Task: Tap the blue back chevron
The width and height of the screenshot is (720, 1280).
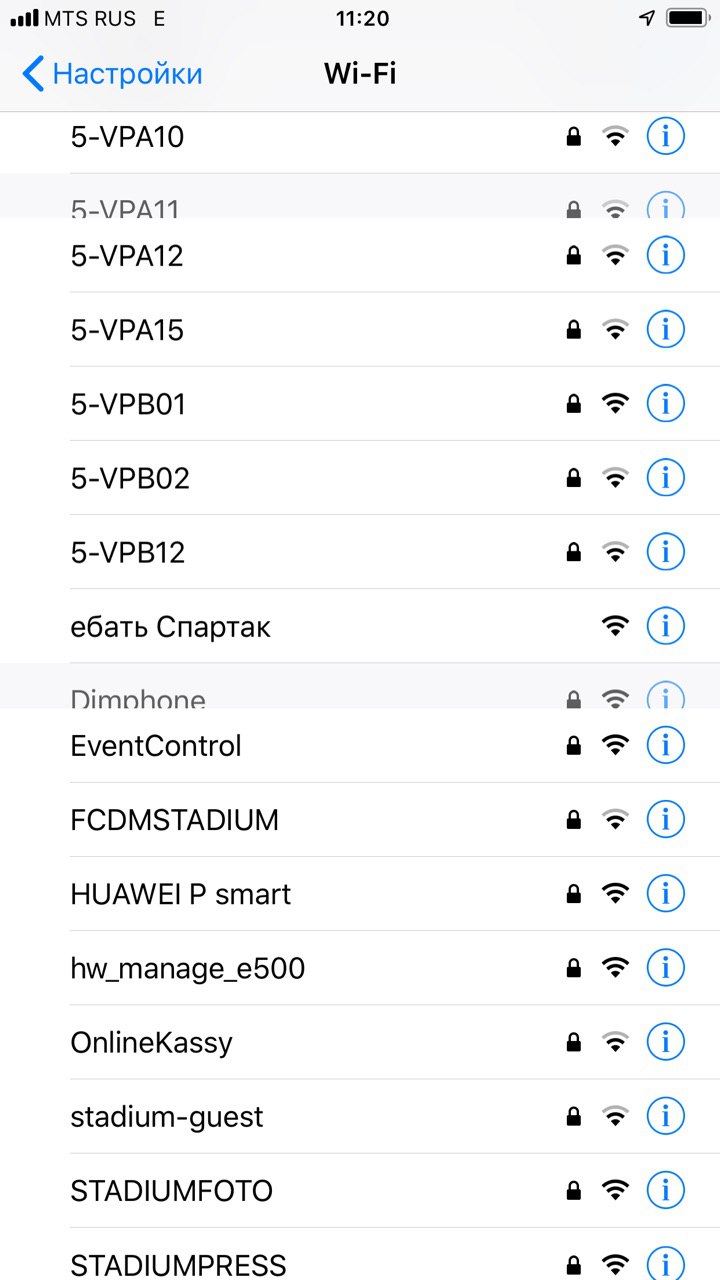Action: pyautogui.click(x=33, y=74)
